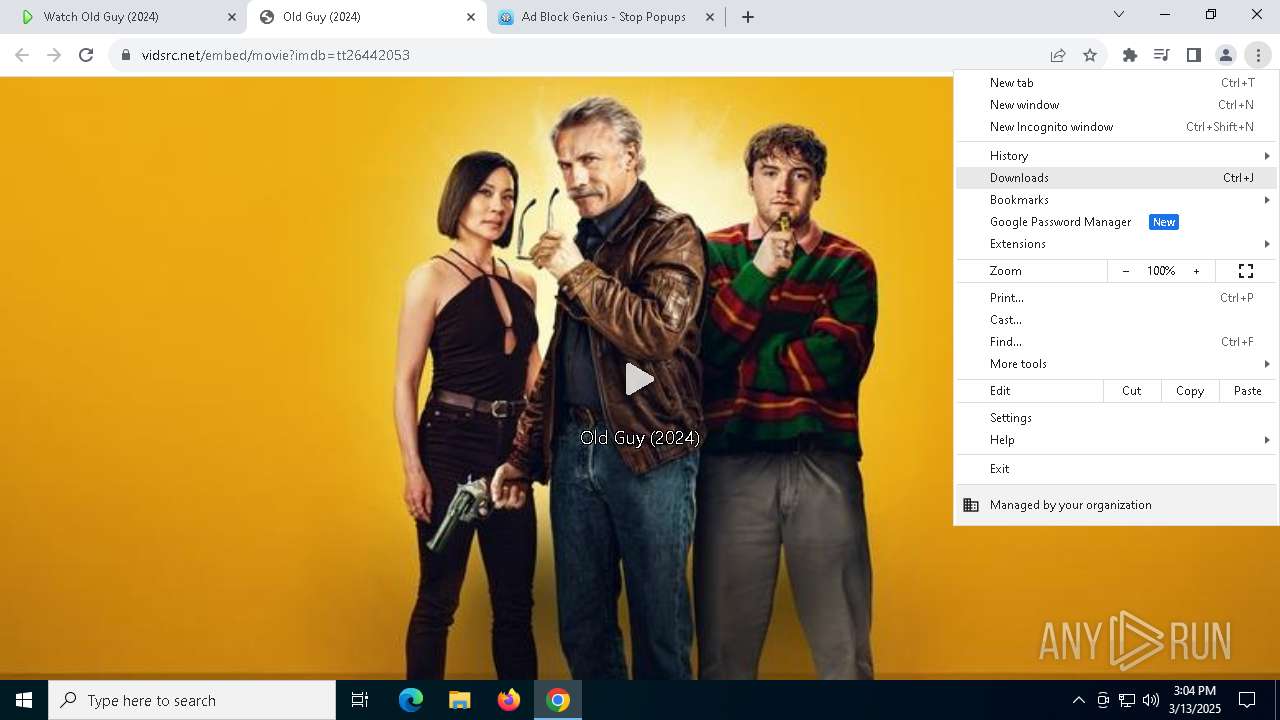Reload the current page
The width and height of the screenshot is (1280, 720).
click(86, 55)
